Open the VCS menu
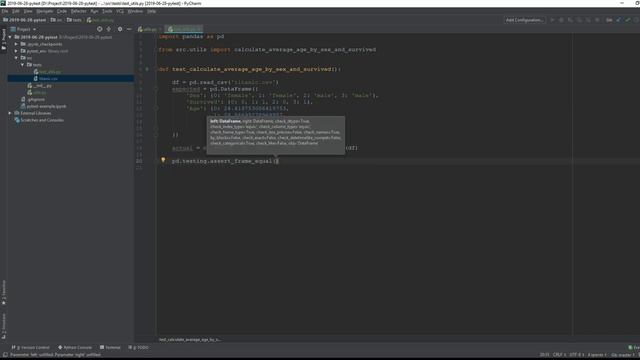Viewport: 640px width, 360px height. [120, 11]
